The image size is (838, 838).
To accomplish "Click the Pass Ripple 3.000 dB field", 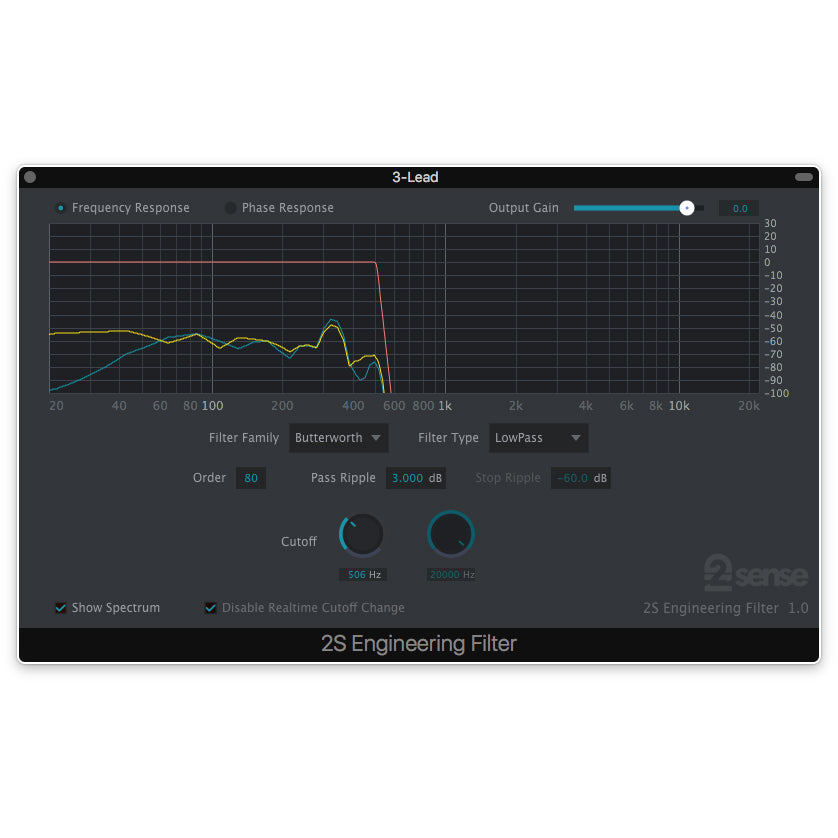I will pos(416,478).
